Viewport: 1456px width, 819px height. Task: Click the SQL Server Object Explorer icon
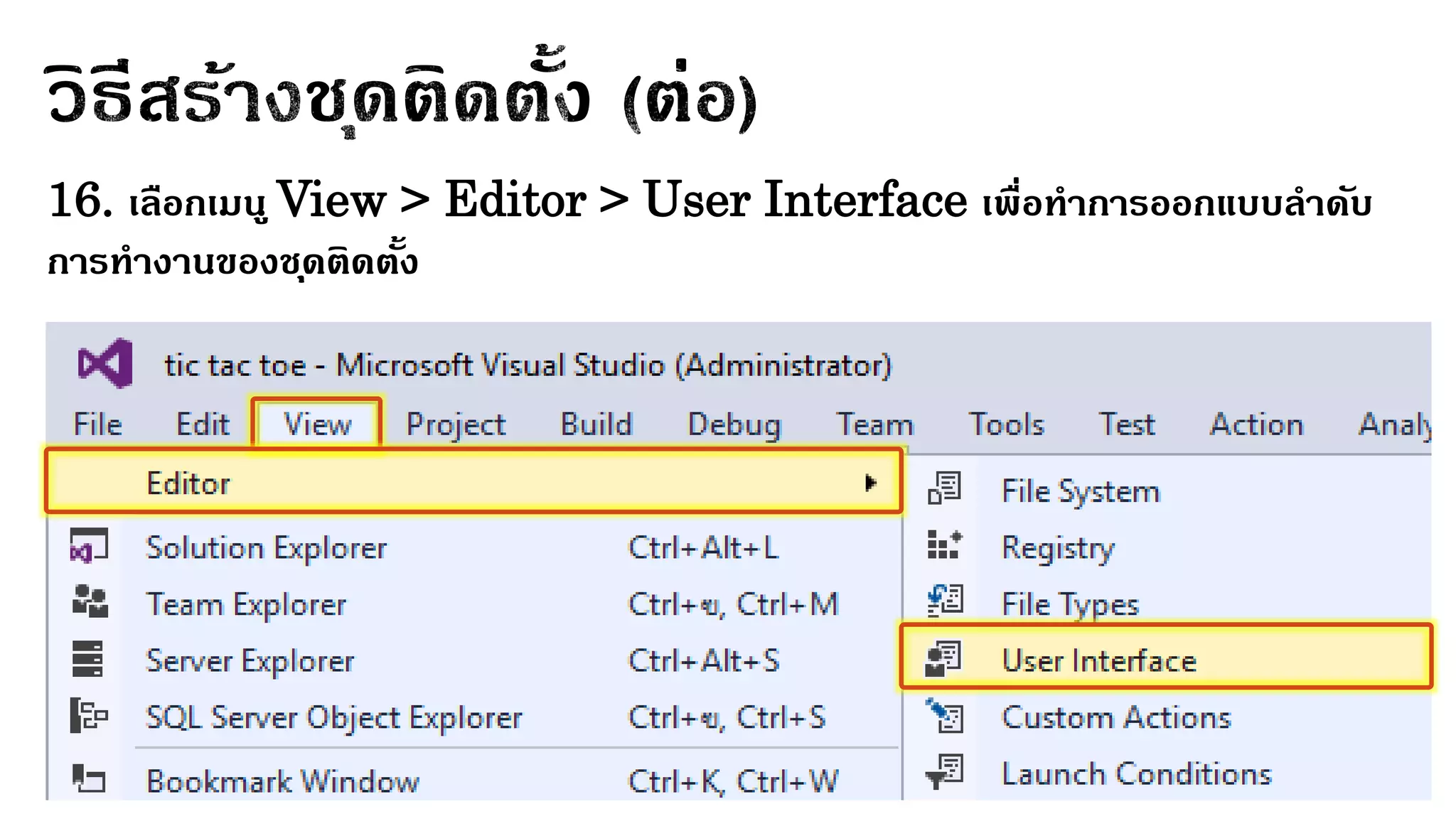click(x=89, y=714)
